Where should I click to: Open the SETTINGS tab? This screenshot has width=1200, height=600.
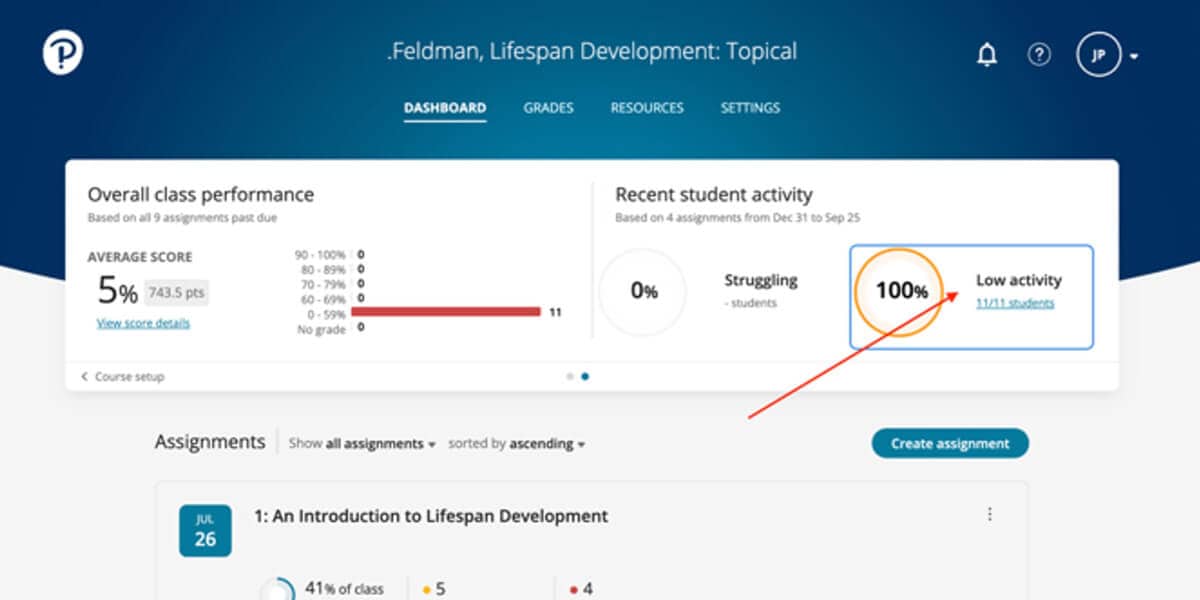click(750, 107)
